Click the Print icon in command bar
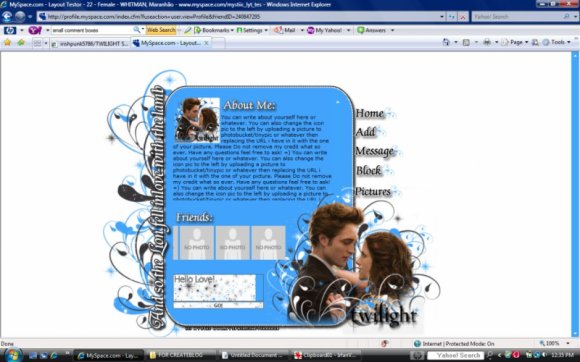Screen dimensions: 580x362 (x=487, y=43)
